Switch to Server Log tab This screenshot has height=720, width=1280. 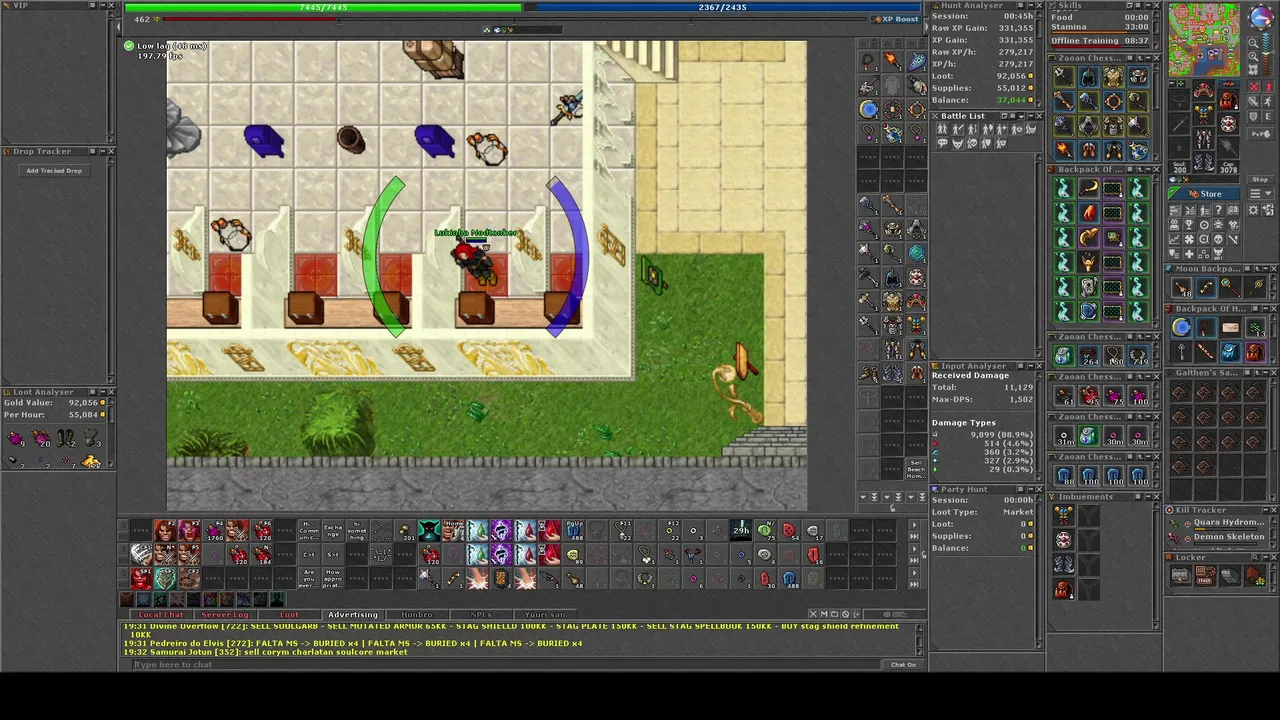click(x=225, y=614)
